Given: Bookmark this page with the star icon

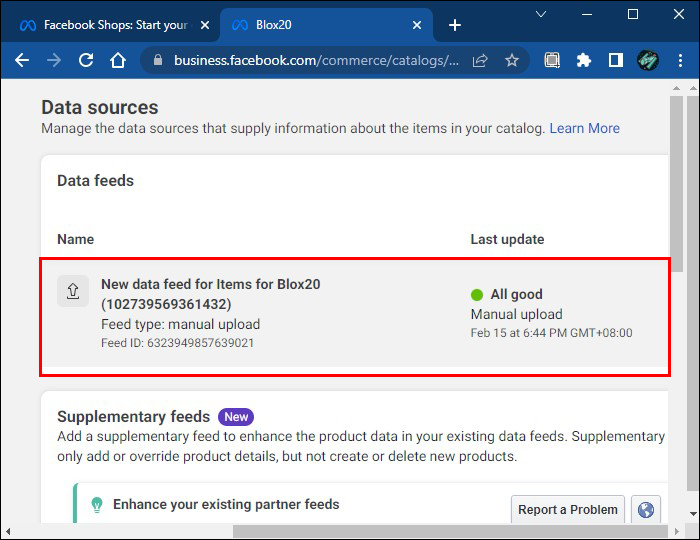Looking at the screenshot, I should [512, 60].
